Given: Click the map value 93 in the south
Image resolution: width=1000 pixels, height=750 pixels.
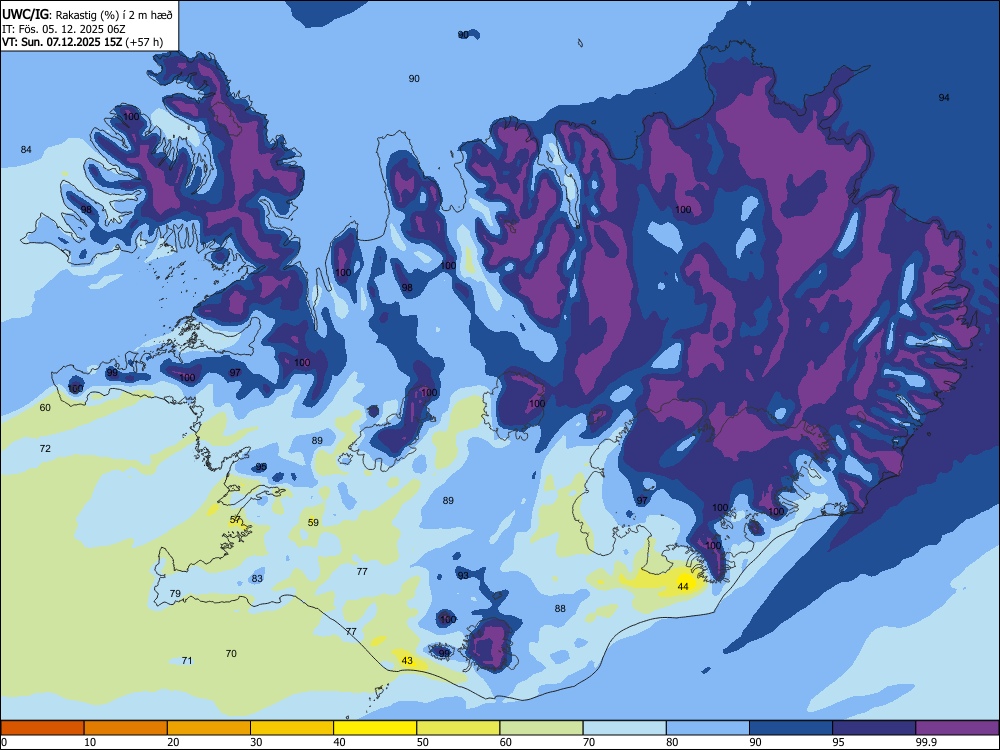Looking at the screenshot, I should point(463,575).
